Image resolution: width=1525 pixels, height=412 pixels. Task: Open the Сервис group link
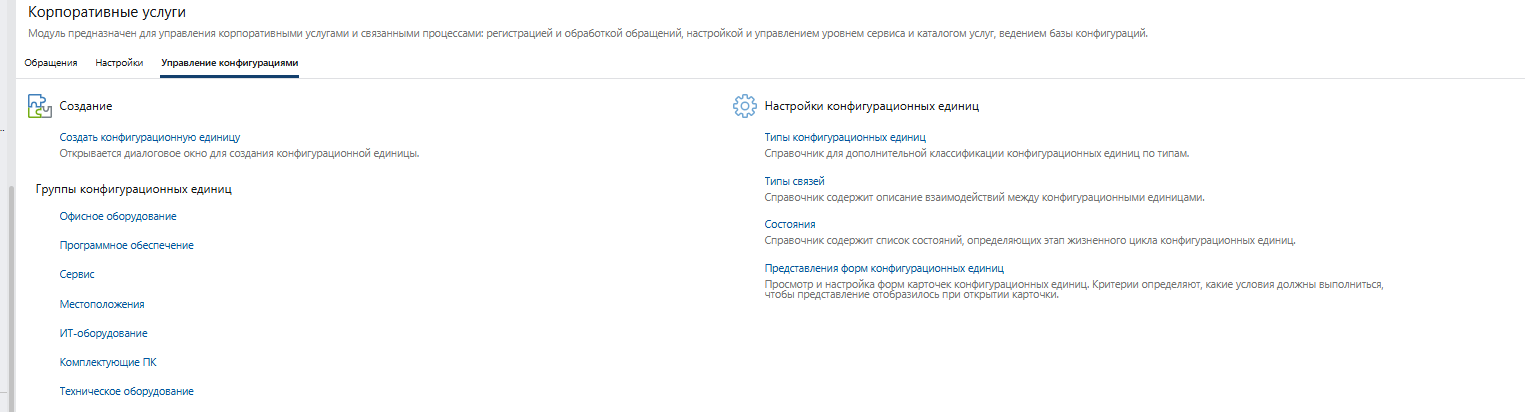(77, 274)
